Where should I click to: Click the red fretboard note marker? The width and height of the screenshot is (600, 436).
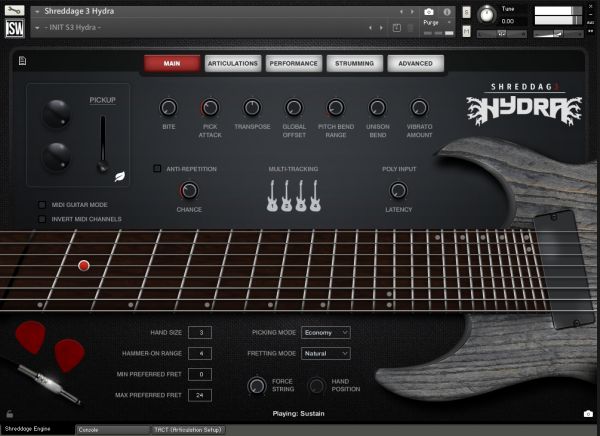point(84,265)
